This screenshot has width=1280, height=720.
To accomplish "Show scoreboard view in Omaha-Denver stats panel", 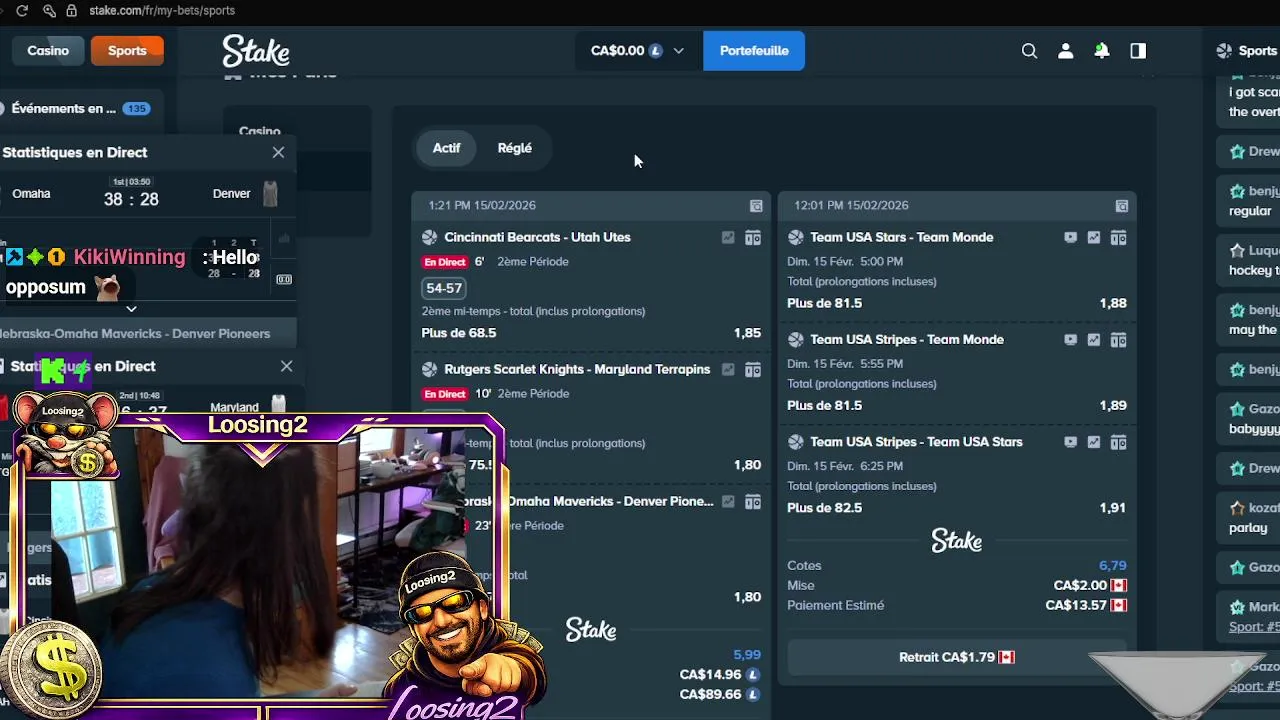I will click(284, 279).
